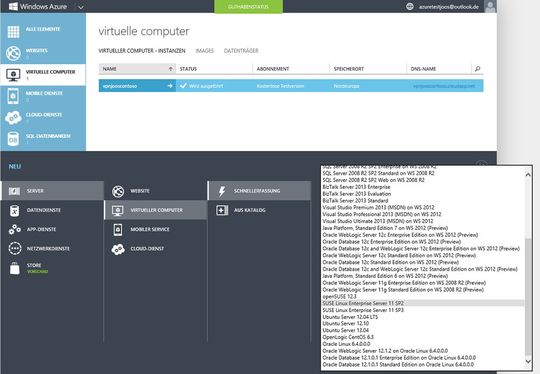Click the image list scrollbar up arrow

[528, 175]
